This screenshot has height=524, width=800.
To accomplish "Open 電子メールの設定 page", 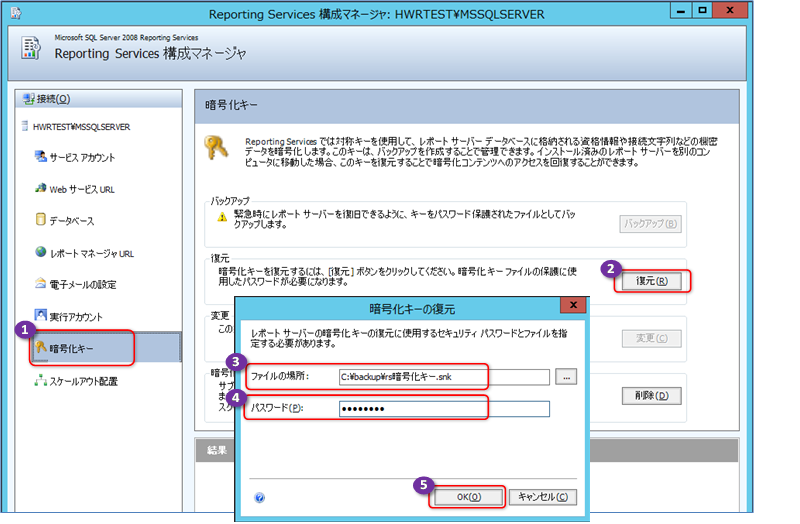I will click(x=83, y=285).
